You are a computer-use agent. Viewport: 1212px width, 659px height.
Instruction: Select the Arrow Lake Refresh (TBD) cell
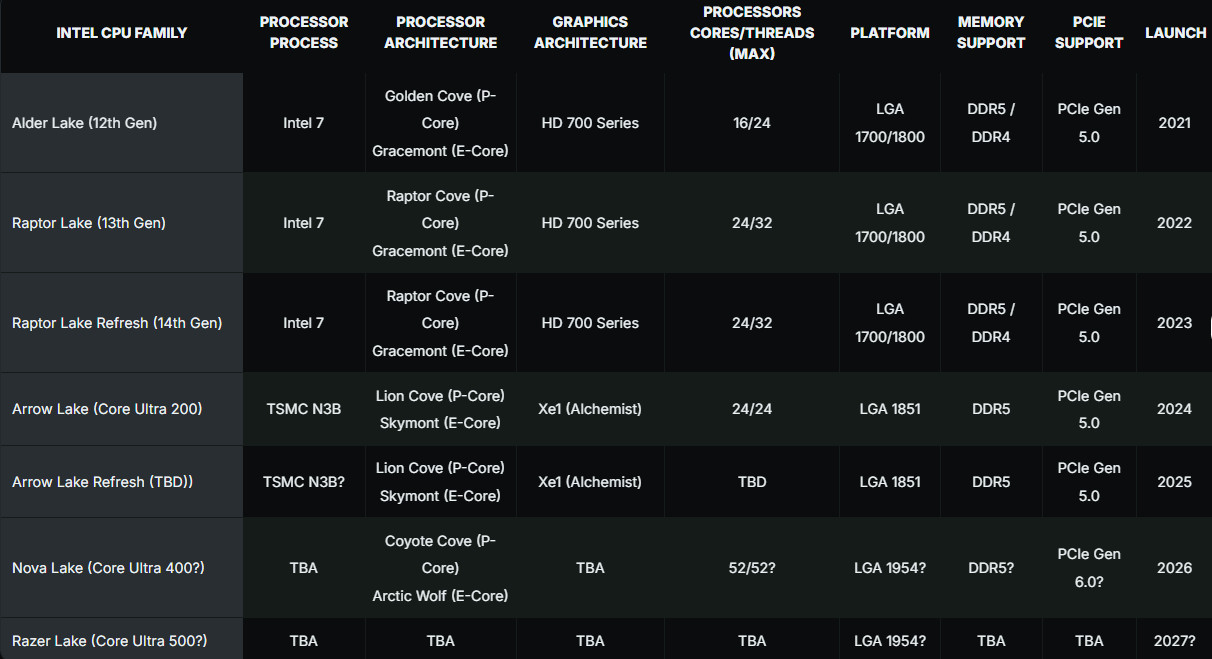[x=102, y=482]
